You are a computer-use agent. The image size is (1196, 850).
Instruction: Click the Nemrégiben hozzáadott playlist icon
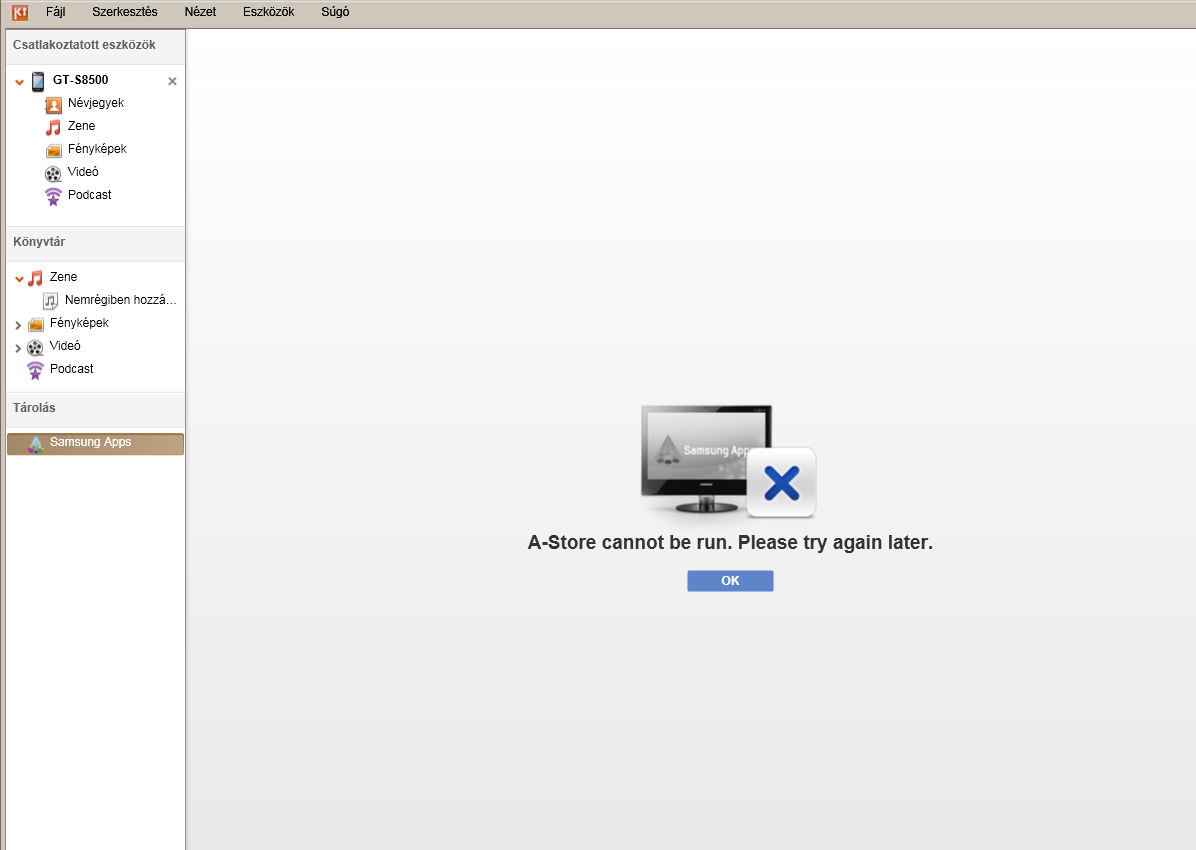50,301
